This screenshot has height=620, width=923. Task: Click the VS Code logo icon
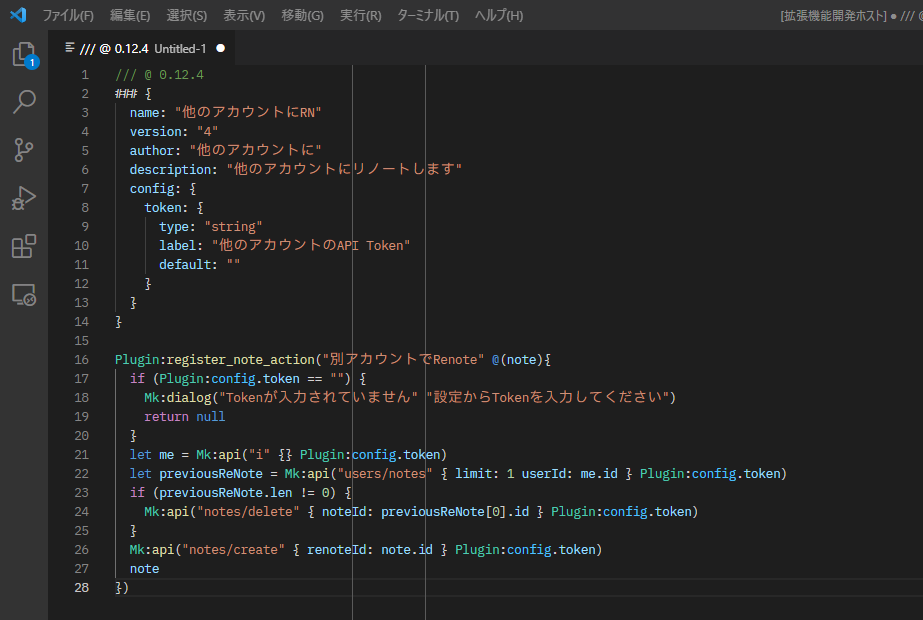point(17,15)
